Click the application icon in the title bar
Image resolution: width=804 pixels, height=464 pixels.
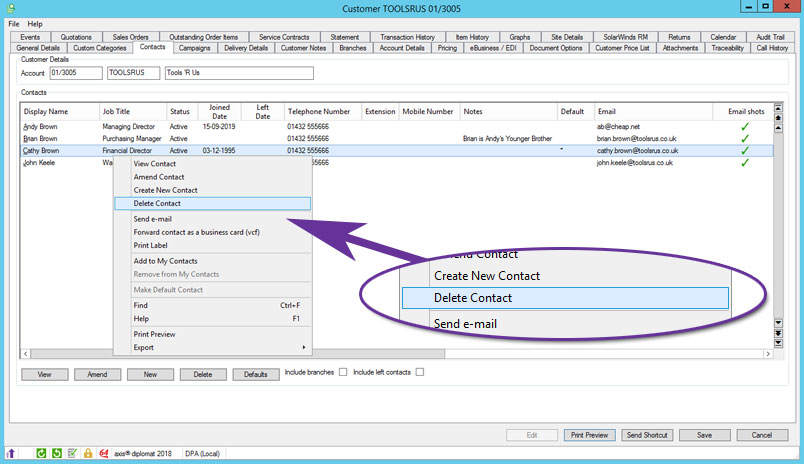coord(11,8)
